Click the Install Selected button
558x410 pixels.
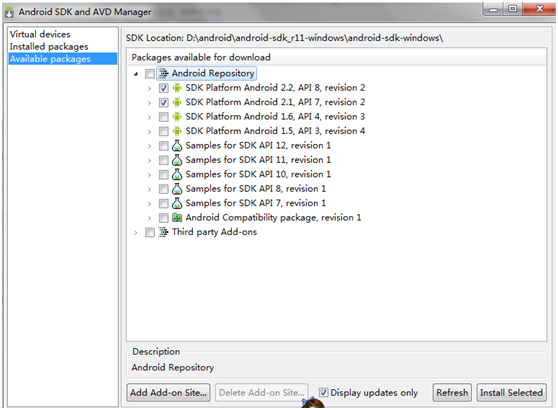[511, 393]
